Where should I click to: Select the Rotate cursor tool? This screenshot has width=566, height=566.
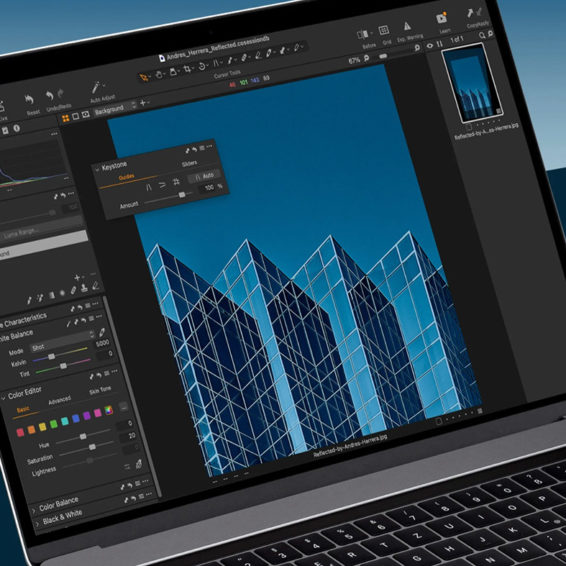coord(202,66)
